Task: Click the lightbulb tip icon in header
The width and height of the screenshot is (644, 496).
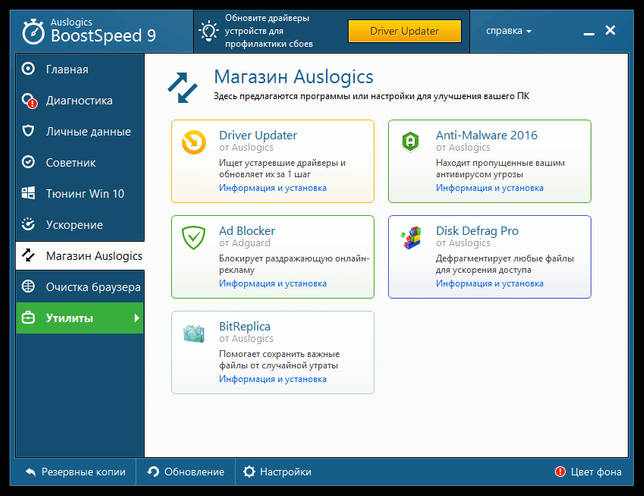Action: [x=209, y=31]
